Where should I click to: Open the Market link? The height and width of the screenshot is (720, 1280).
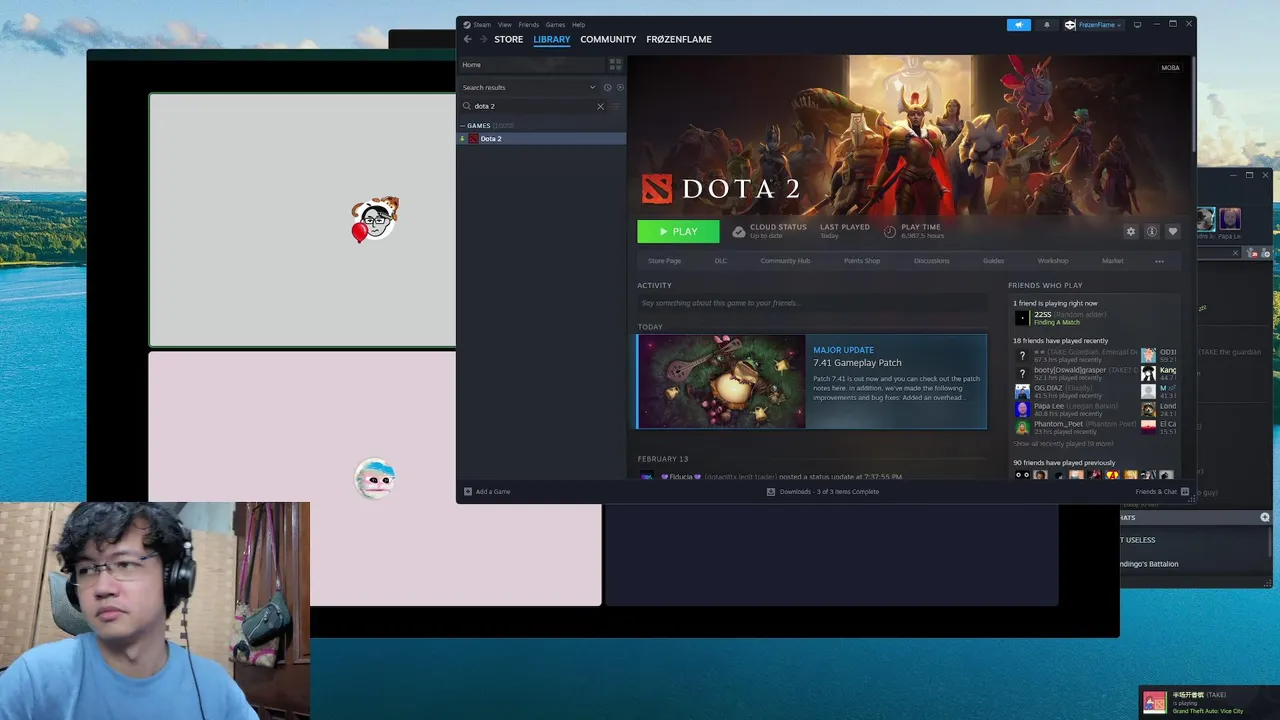[1113, 261]
